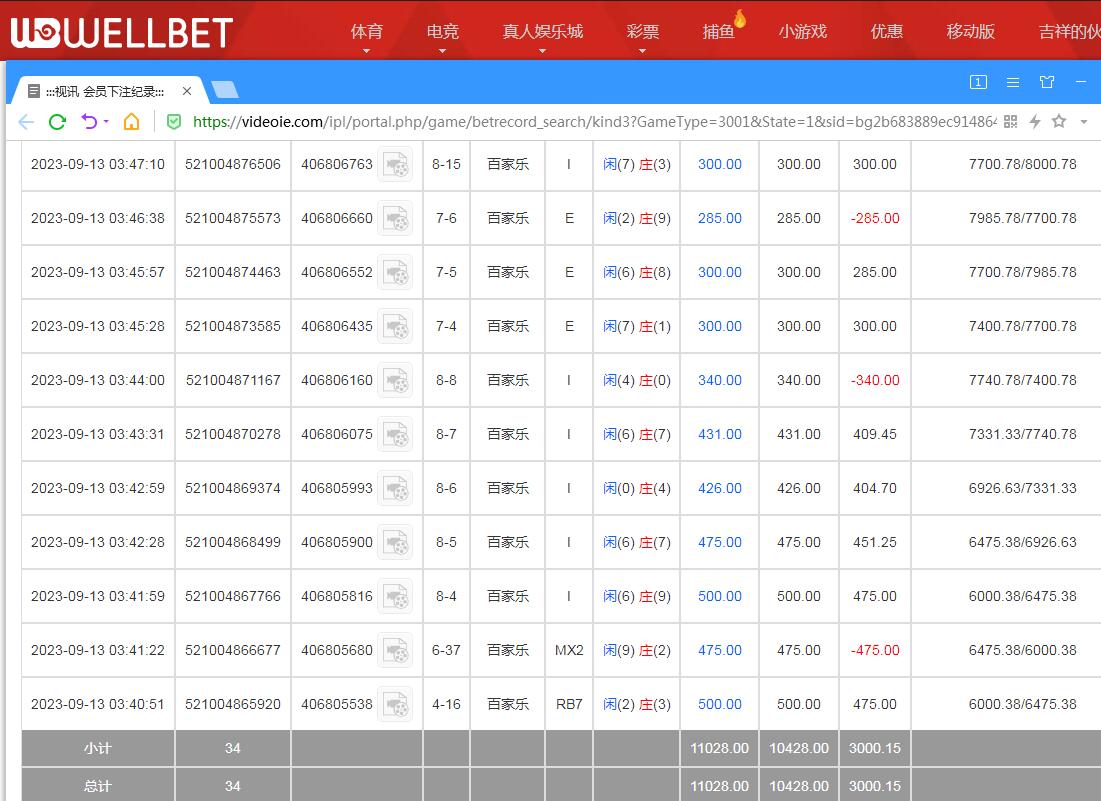
Task: Click the QR code icon in address bar
Action: tap(1010, 121)
